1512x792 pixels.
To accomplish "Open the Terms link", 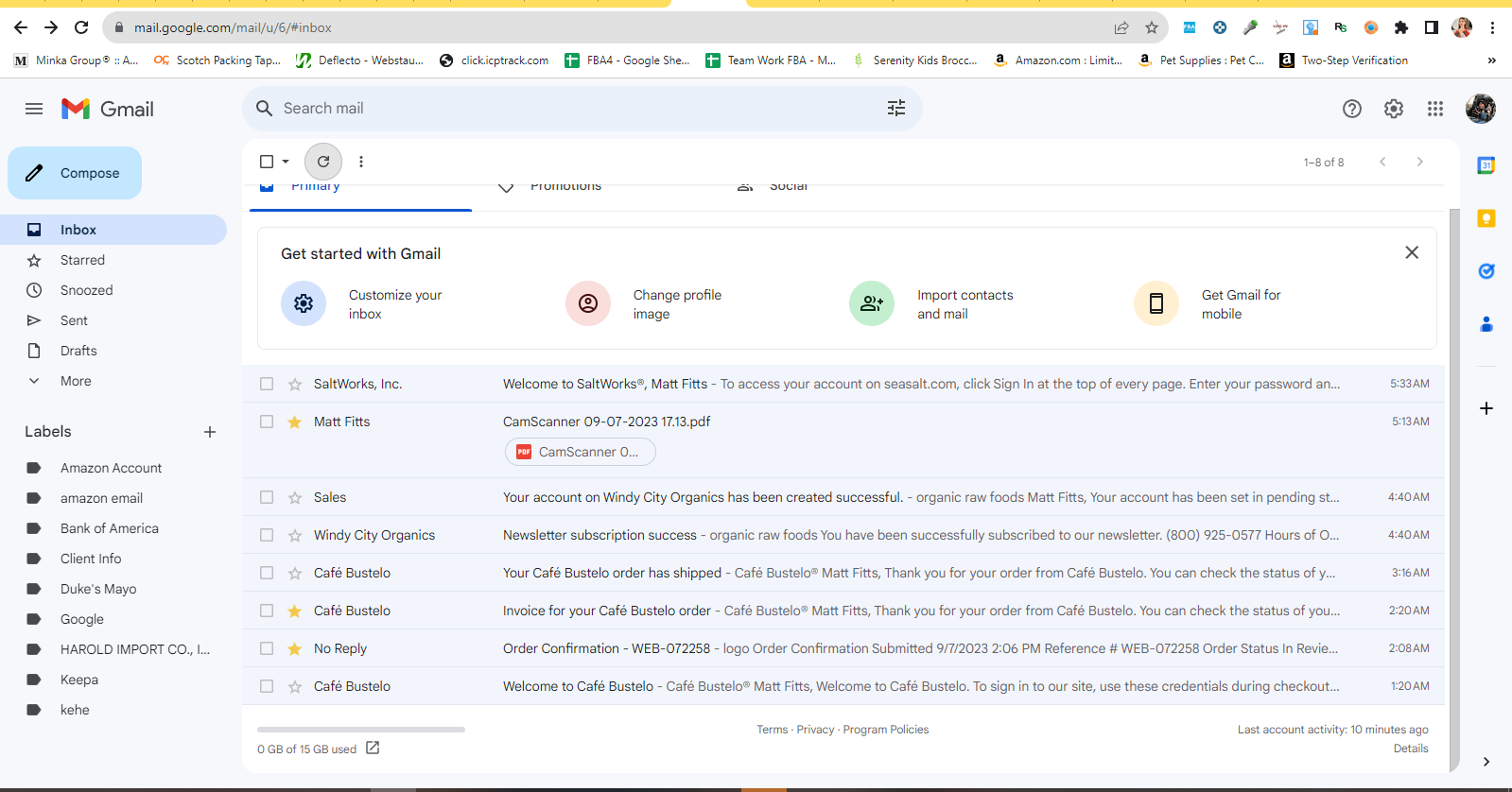I will 772,730.
